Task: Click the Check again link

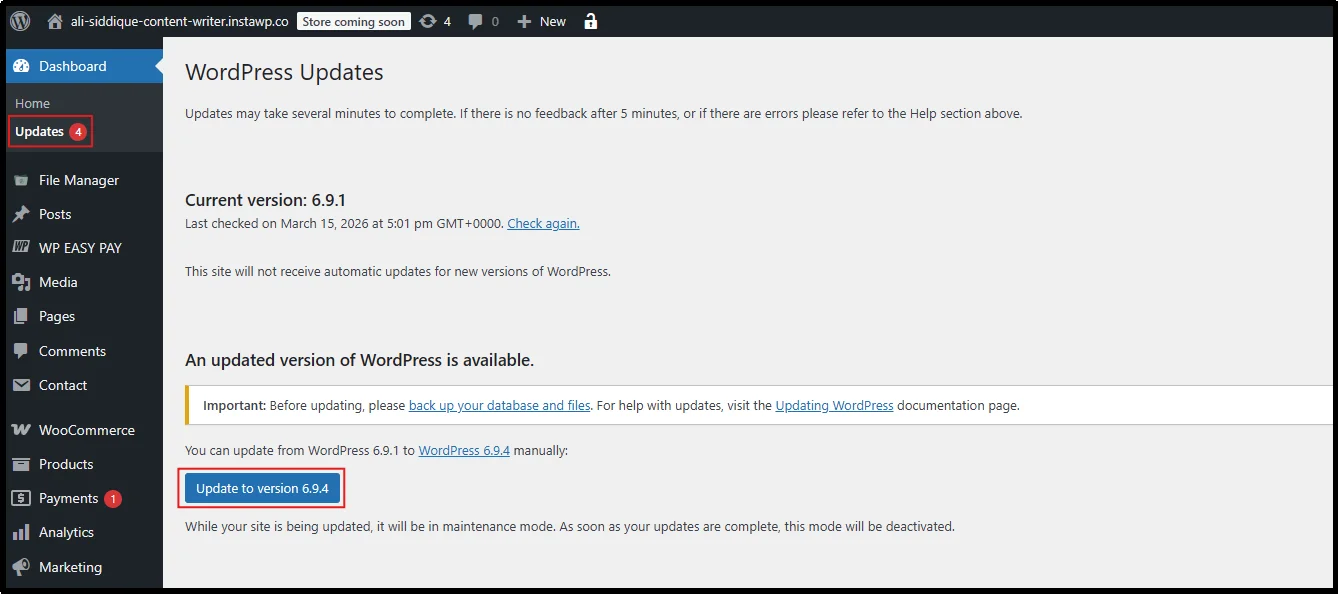Action: coord(543,223)
